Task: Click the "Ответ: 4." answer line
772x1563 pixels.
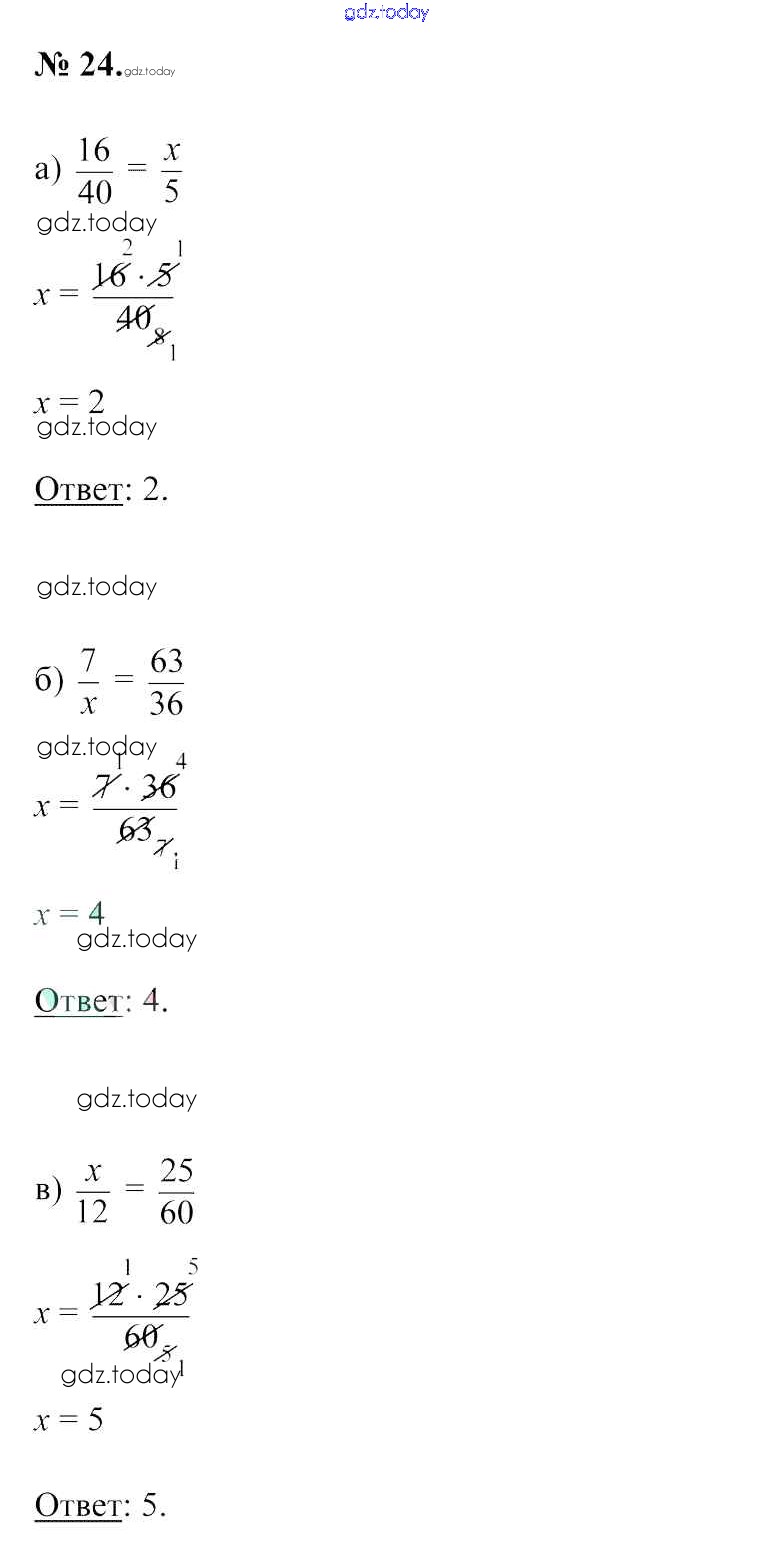Action: point(101,1000)
